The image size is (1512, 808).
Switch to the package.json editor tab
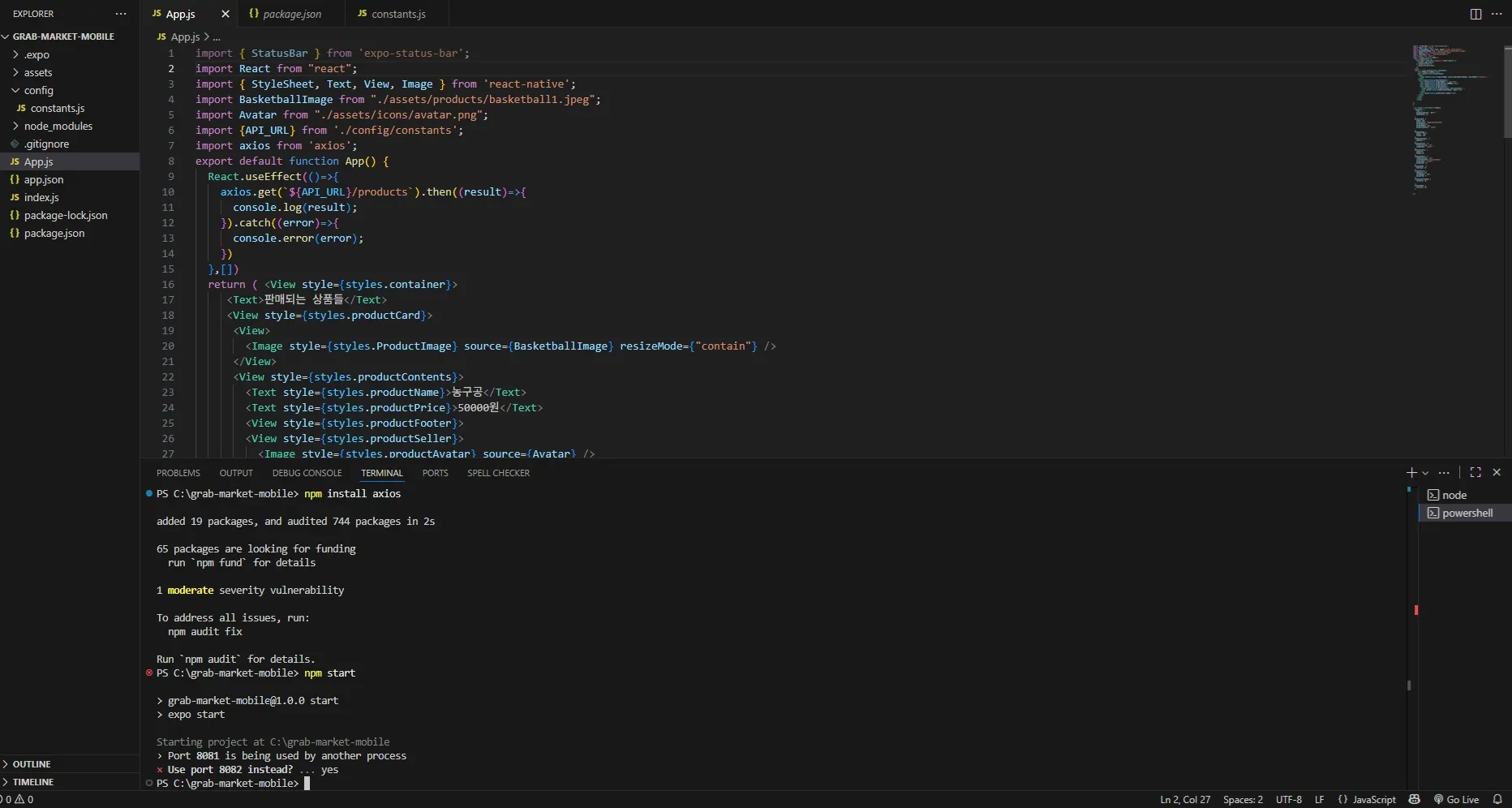[x=291, y=14]
